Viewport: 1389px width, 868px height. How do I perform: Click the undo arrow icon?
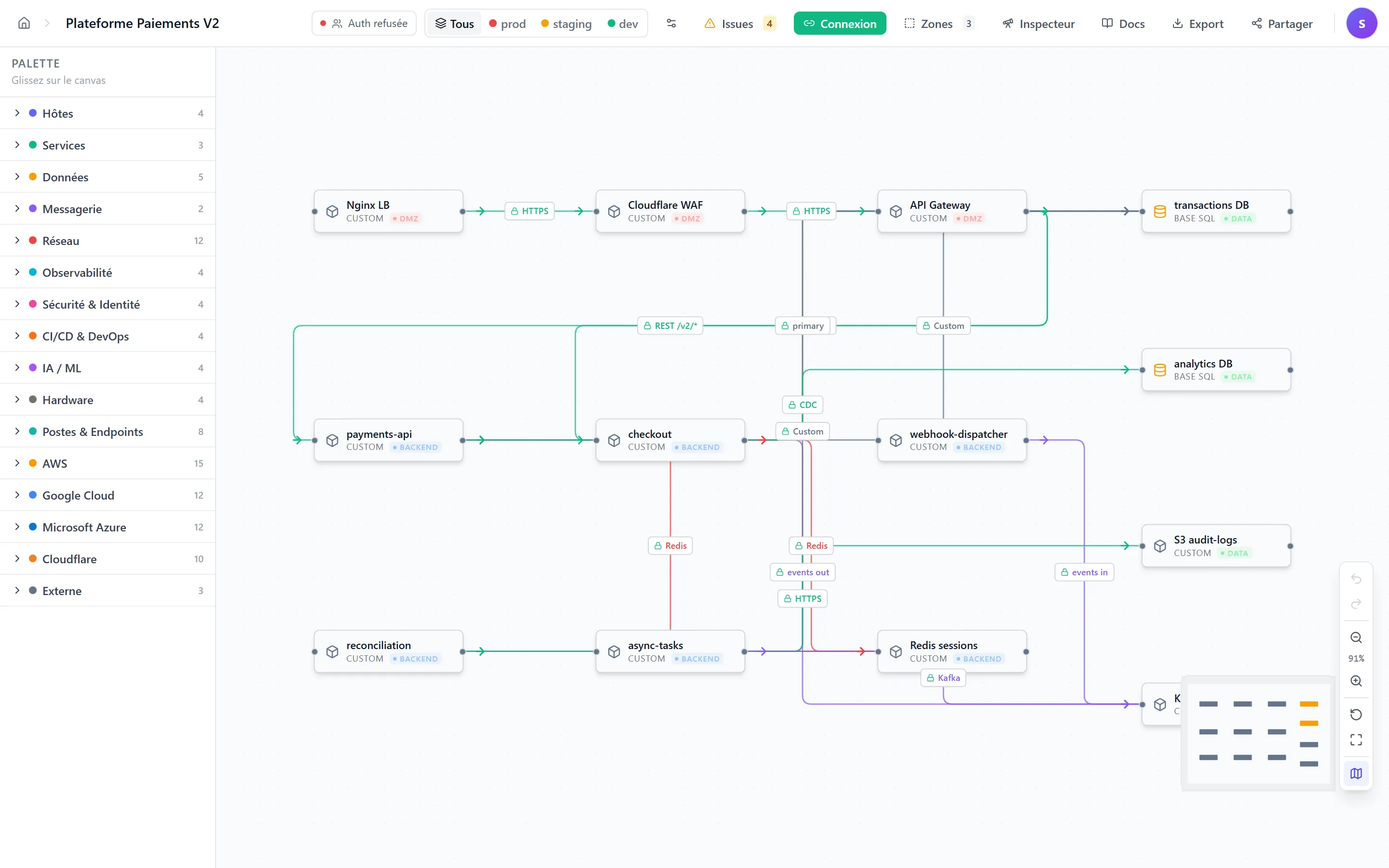1356,579
